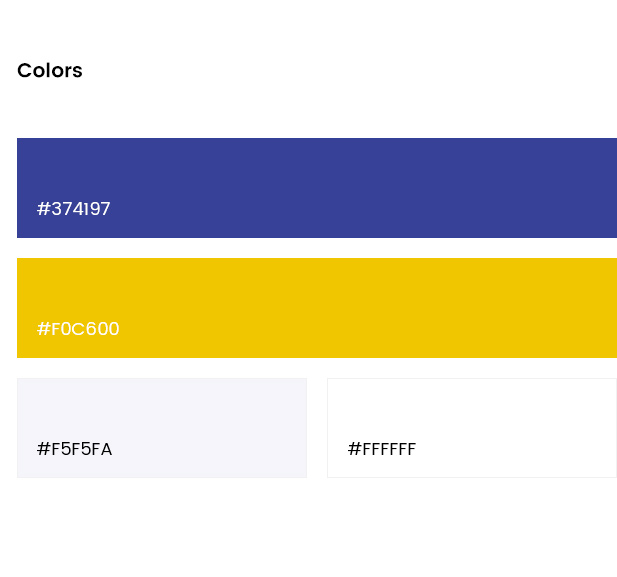Select the off-white F5F5FA color tile
This screenshot has width=617, height=577.
coord(162,428)
